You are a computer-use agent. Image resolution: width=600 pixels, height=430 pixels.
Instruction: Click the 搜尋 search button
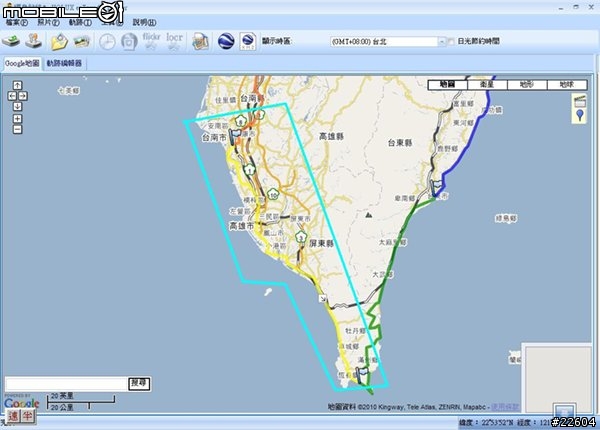coord(139,384)
